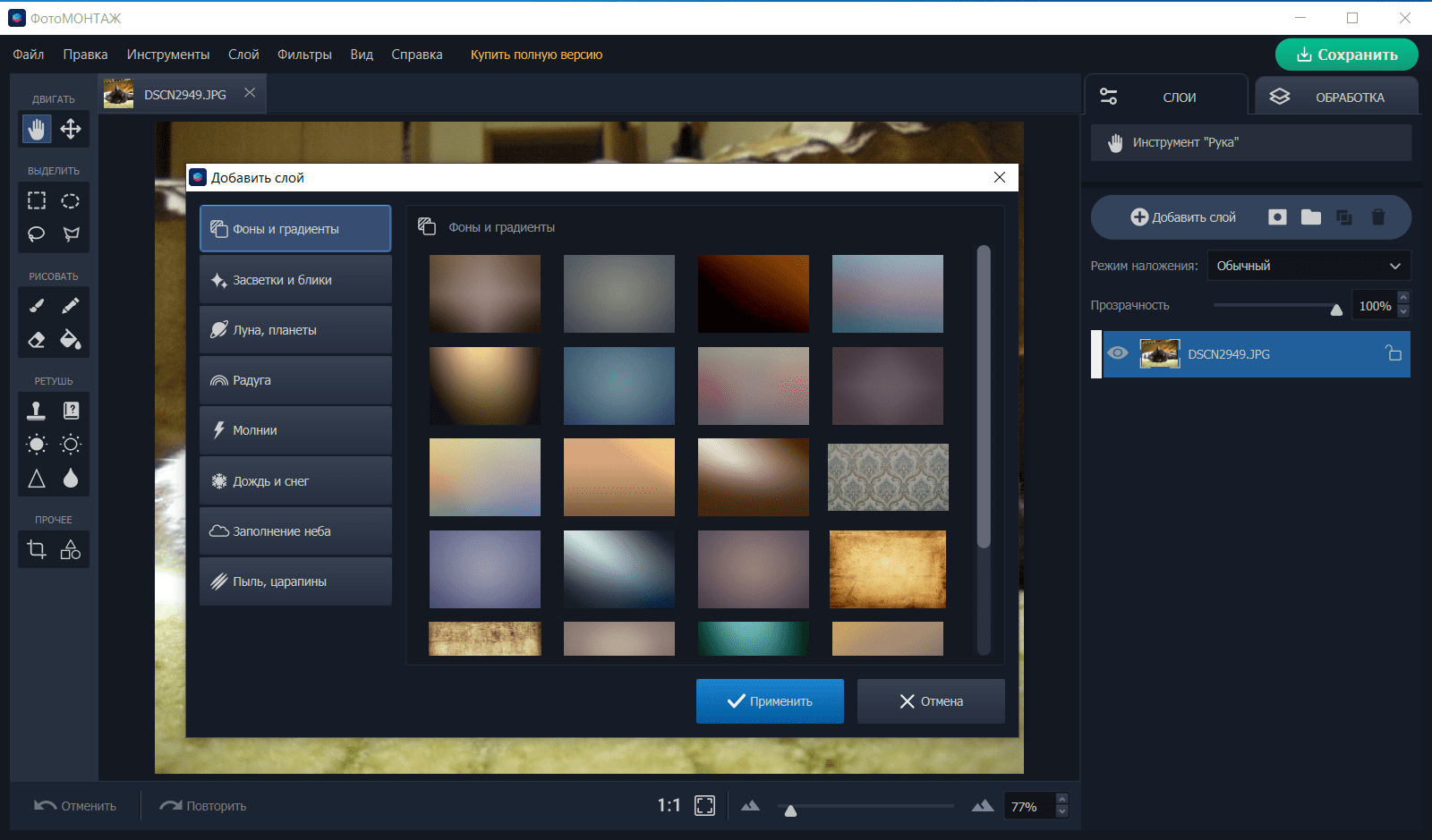Decrease opacity with stepper down arrow

click(1403, 312)
